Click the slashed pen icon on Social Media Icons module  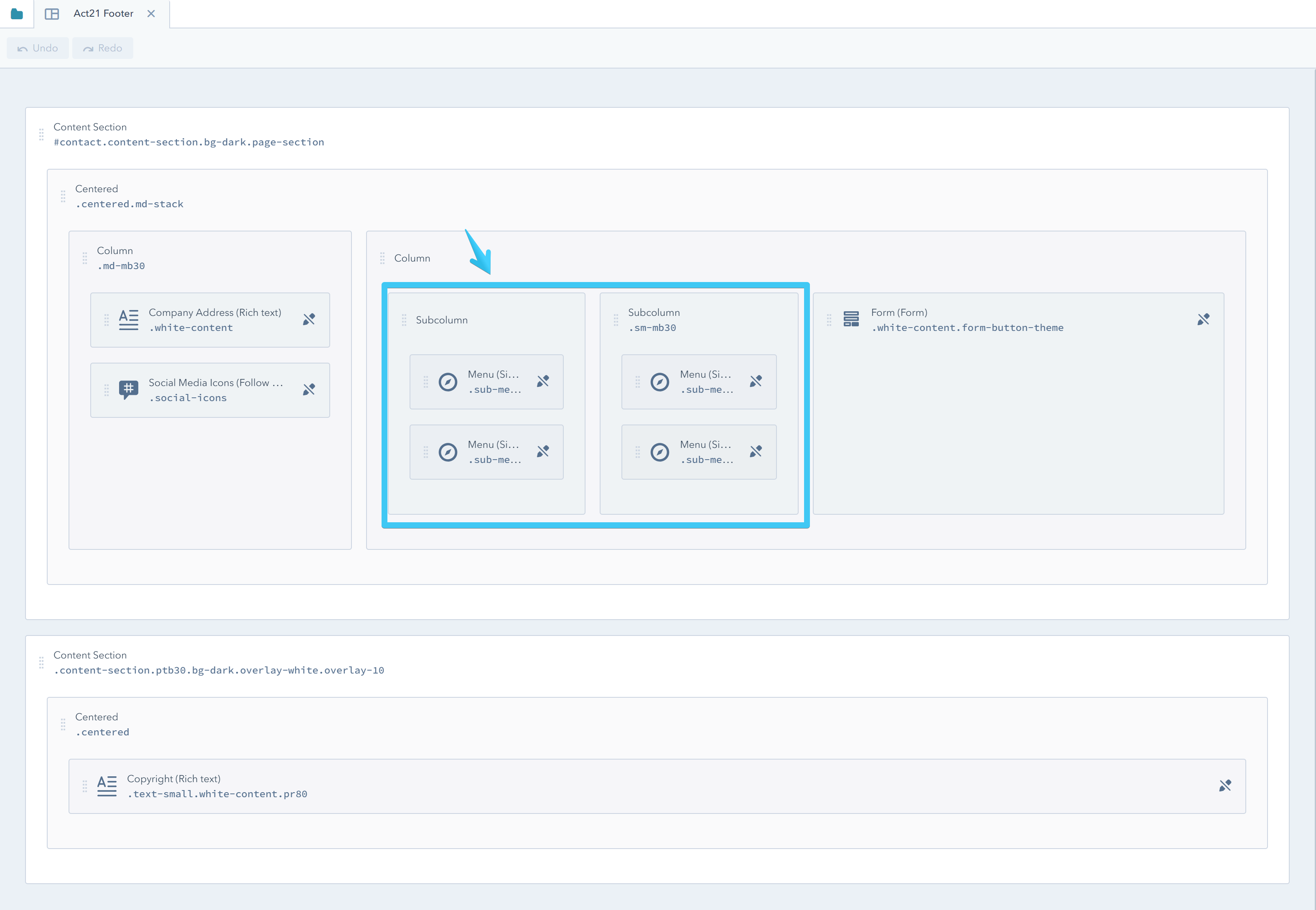click(x=309, y=389)
